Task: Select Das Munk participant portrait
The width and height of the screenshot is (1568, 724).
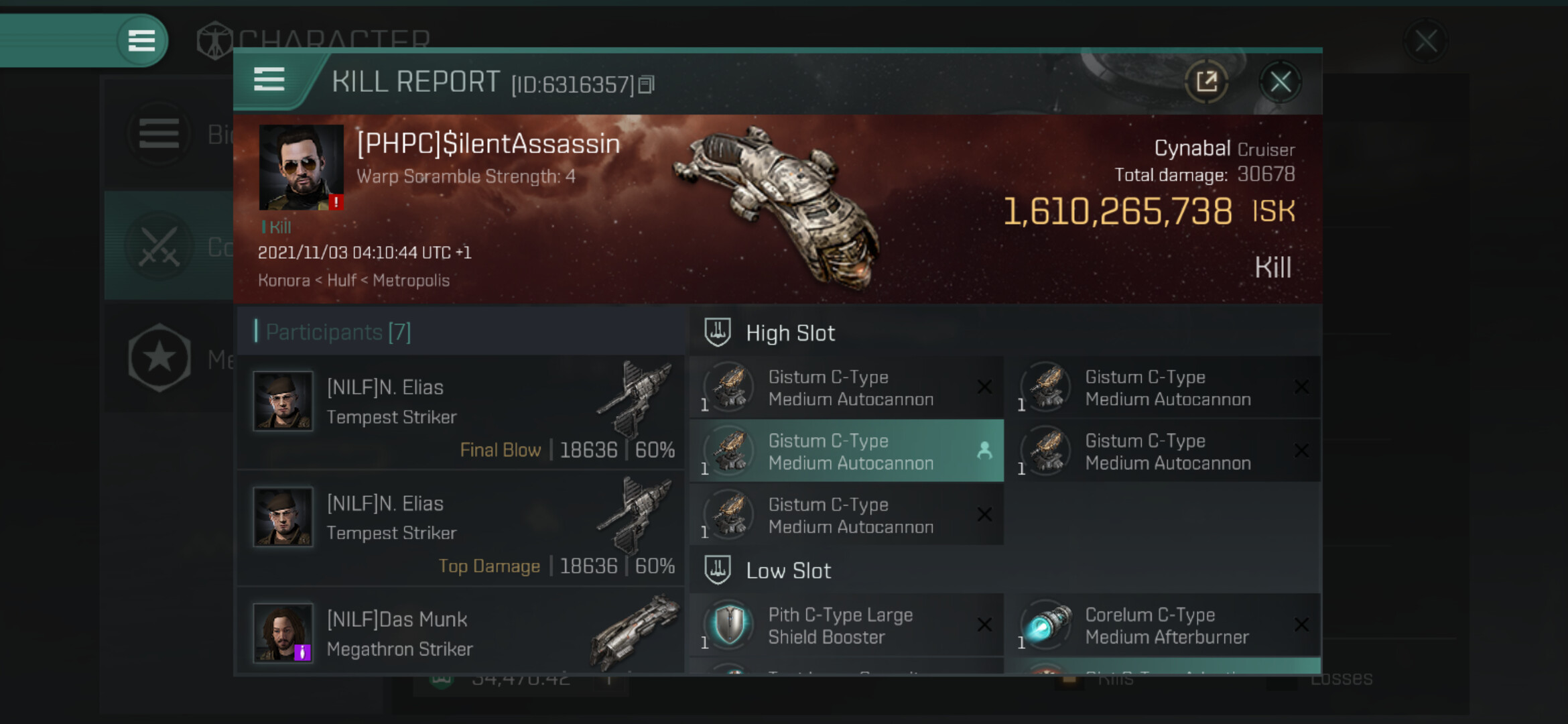Action: coord(283,632)
